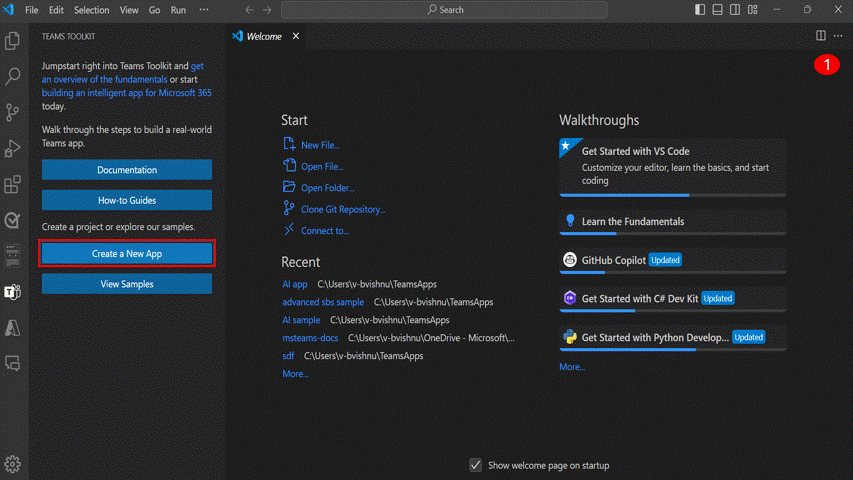This screenshot has height=480, width=853.
Task: Split the editor to the right
Action: pyautogui.click(x=821, y=36)
